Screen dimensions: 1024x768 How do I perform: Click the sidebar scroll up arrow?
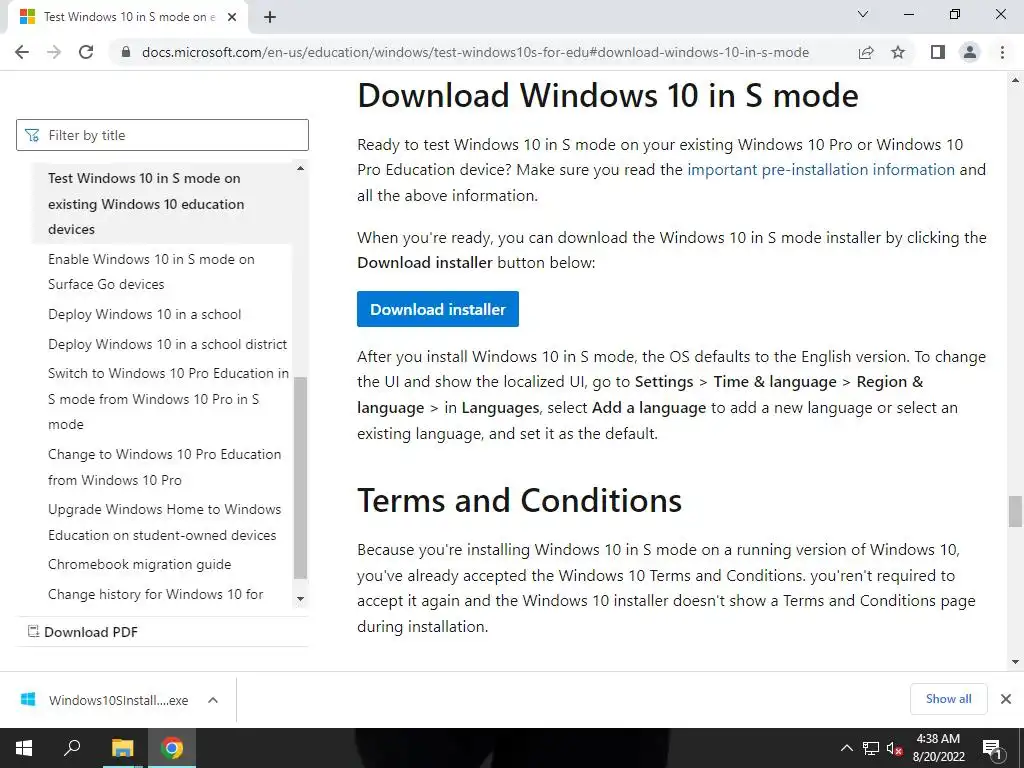click(x=300, y=168)
